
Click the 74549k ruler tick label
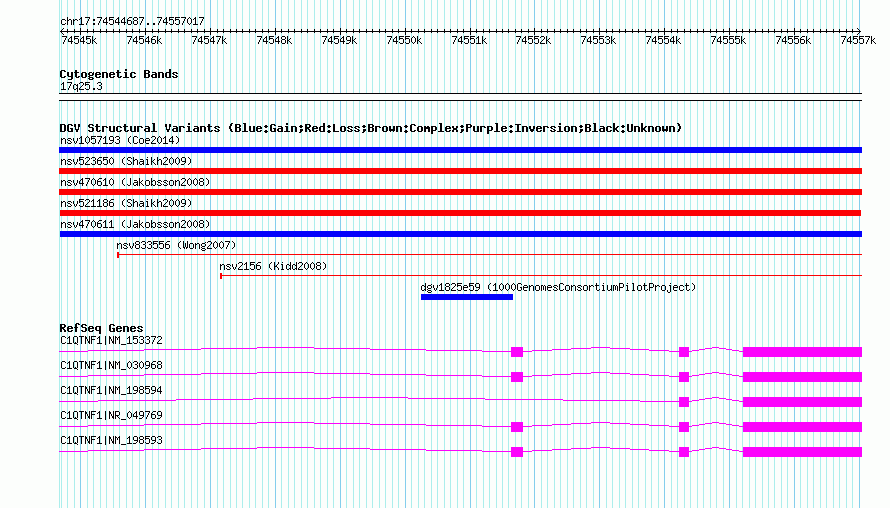(339, 40)
